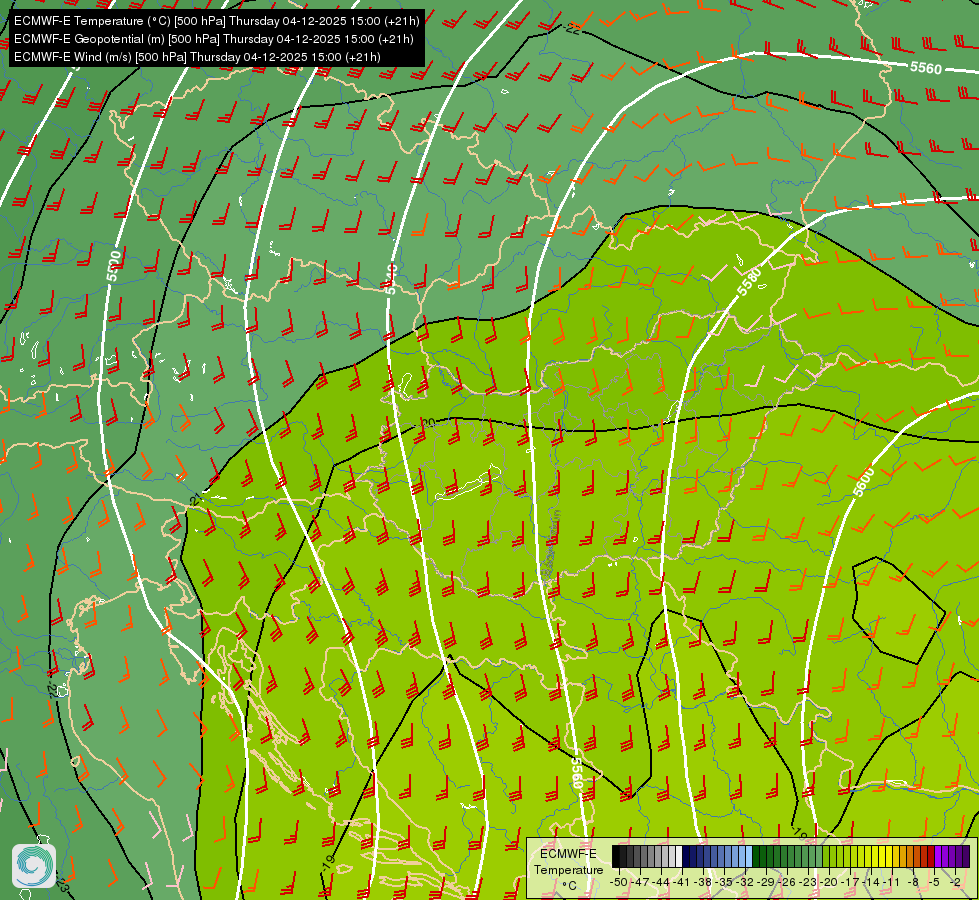Image resolution: width=979 pixels, height=900 pixels.
Task: Click the -41 legend tick label
Action: click(682, 882)
